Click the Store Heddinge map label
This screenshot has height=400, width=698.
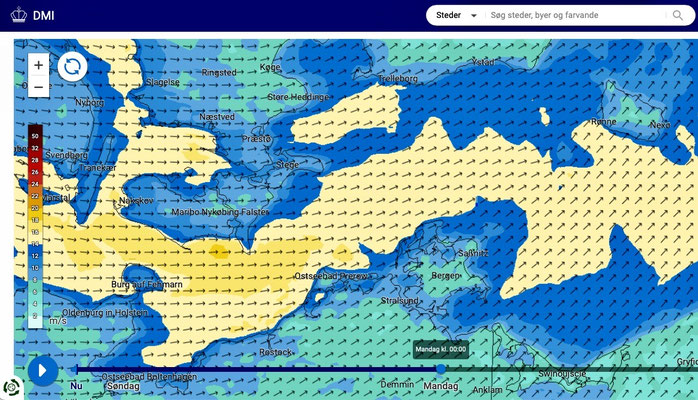pos(298,97)
